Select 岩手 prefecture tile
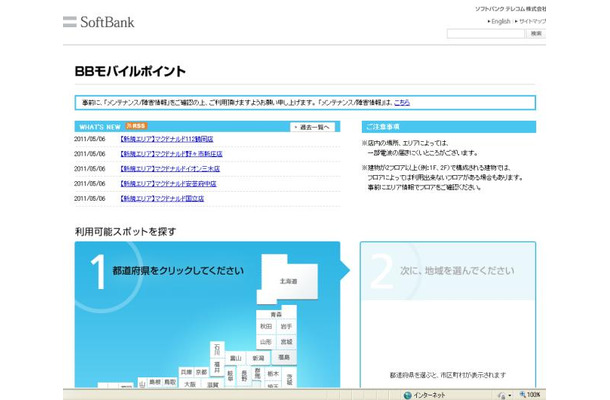This screenshot has width=610, height=400. click(286, 326)
